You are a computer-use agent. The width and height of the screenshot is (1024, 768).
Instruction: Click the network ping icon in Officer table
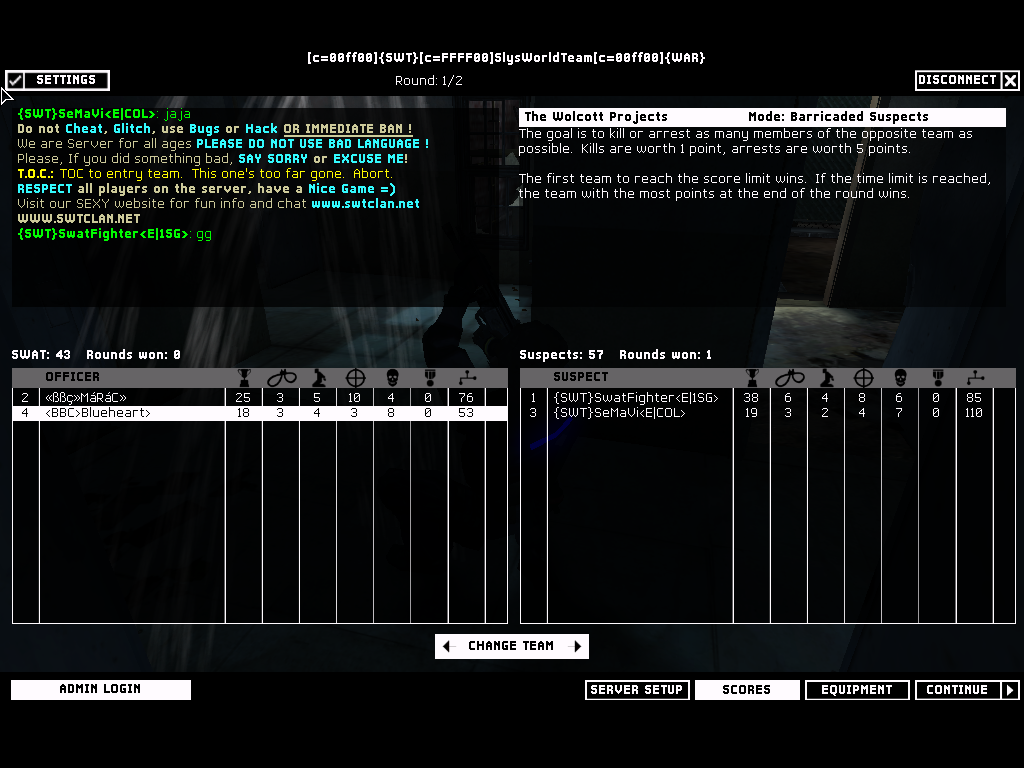point(467,377)
